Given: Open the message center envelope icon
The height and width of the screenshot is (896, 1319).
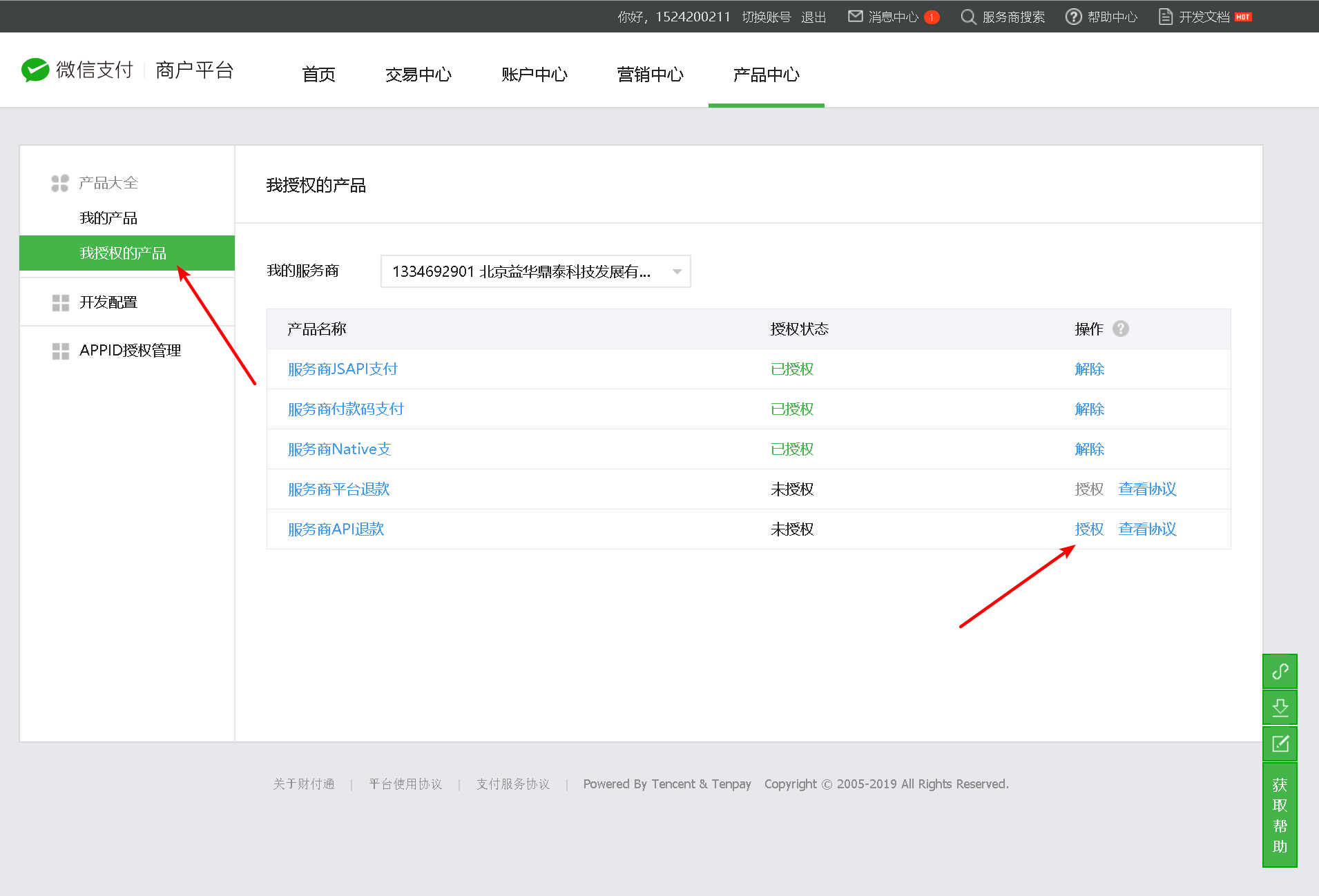Looking at the screenshot, I should coord(855,17).
